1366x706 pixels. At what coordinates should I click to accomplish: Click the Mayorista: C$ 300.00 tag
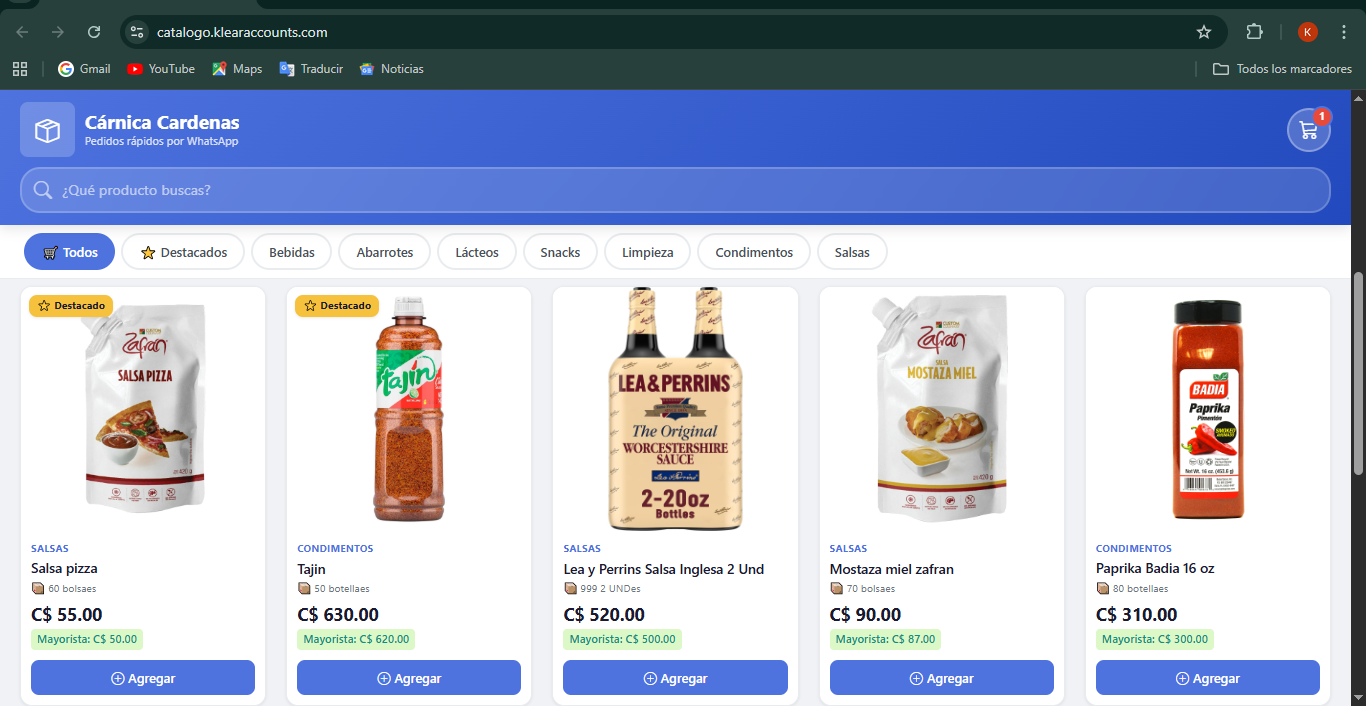tap(1155, 640)
